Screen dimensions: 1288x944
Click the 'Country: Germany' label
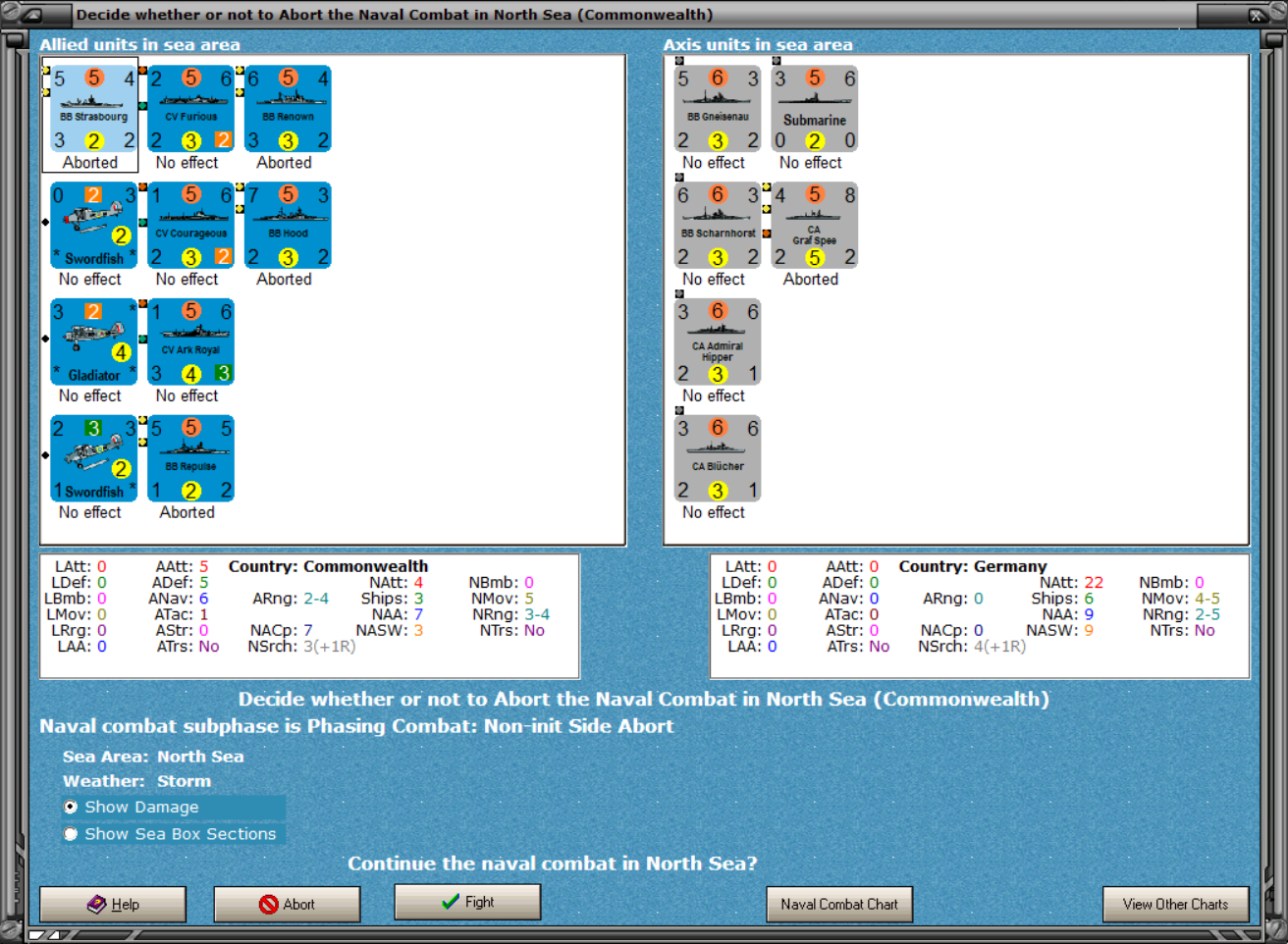972,566
